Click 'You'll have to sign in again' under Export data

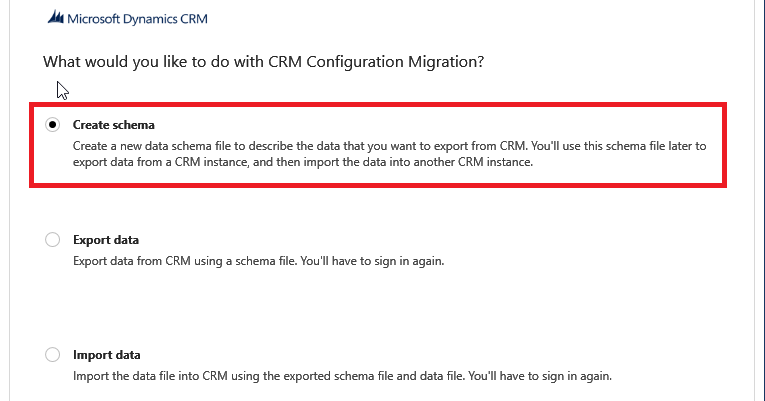[372, 261]
